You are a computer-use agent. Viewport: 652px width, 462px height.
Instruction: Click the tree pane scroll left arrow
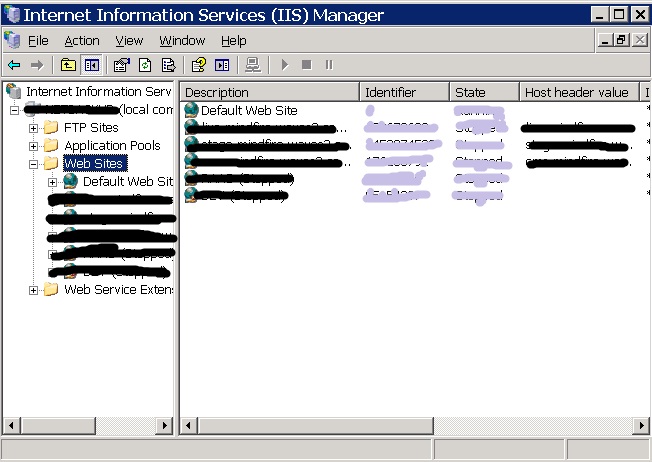(x=11, y=425)
